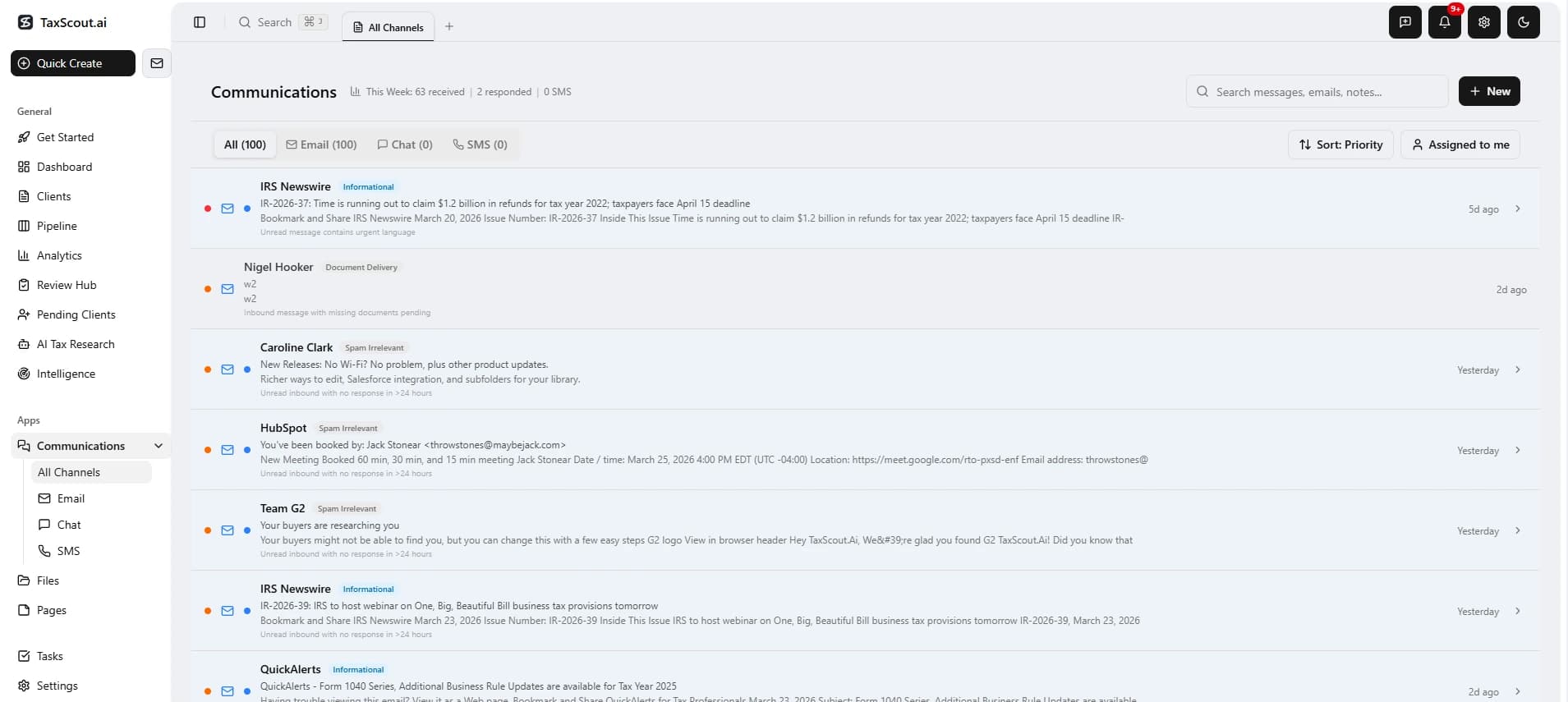Image resolution: width=1568 pixels, height=702 pixels.
Task: Collapse the Communications sidebar section chevron
Action: 159,446
